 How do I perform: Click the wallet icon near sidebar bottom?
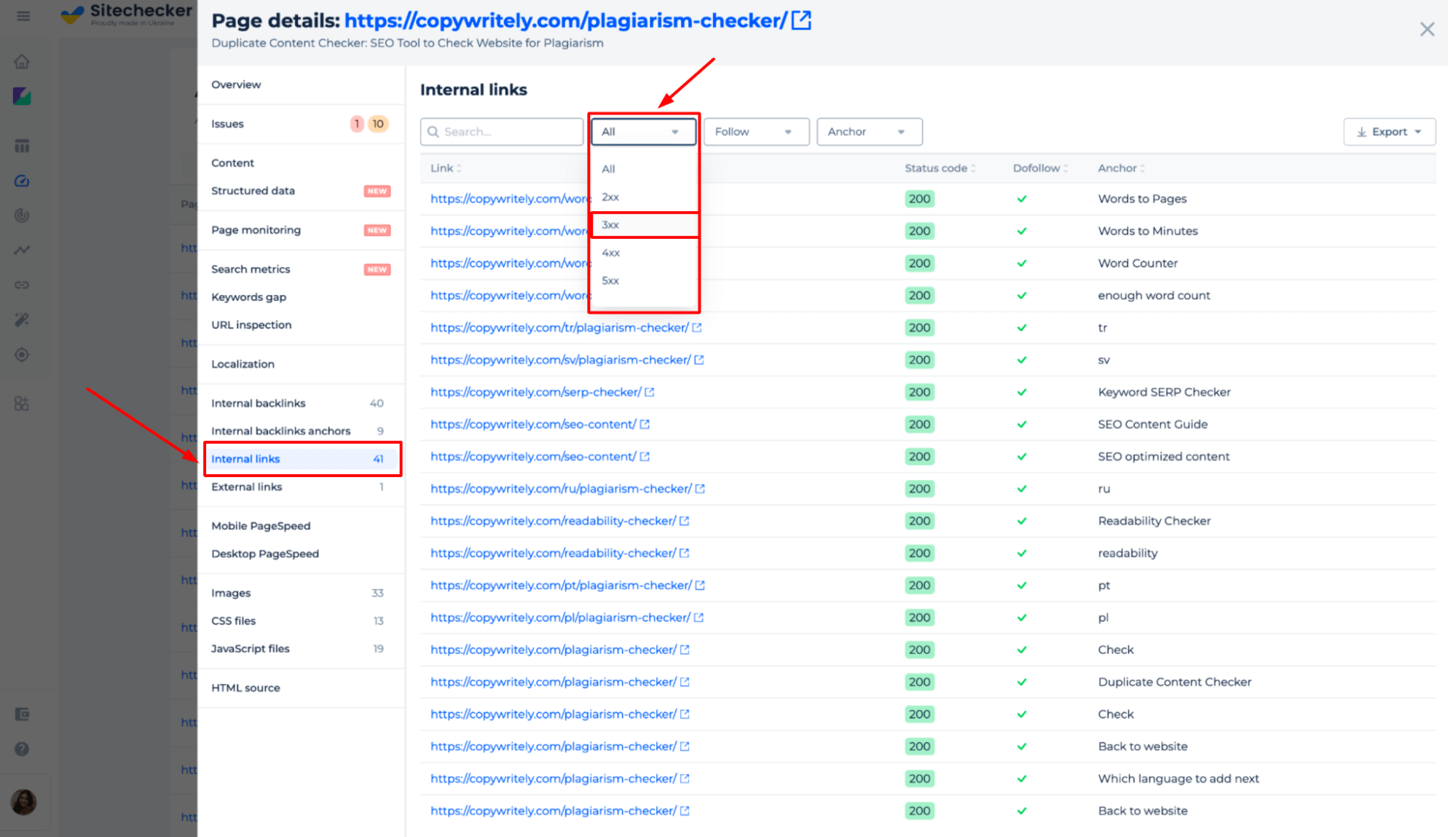pos(22,715)
